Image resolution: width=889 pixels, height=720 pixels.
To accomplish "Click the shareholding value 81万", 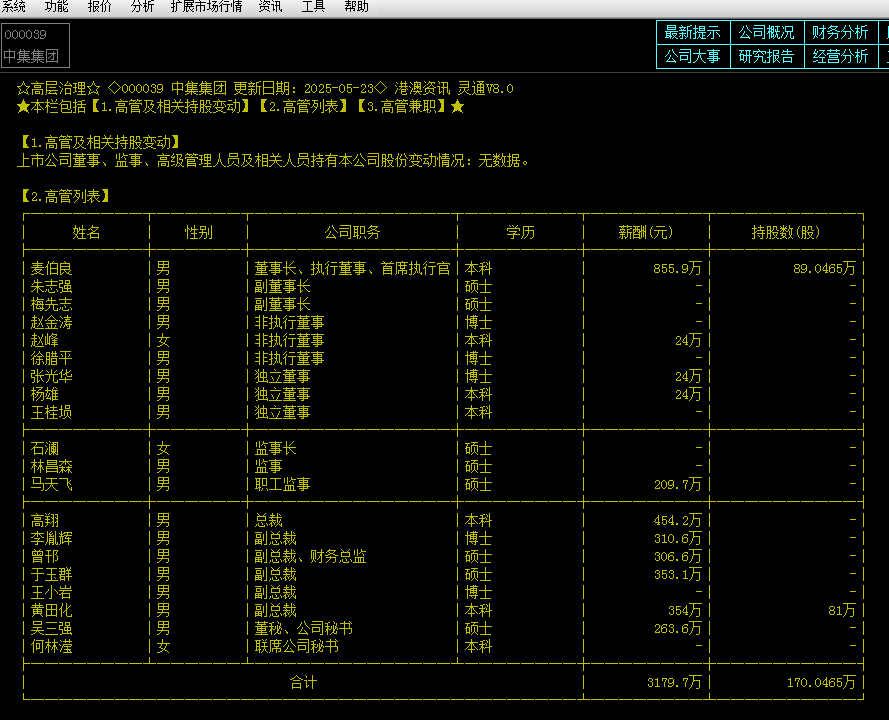I will [x=842, y=610].
